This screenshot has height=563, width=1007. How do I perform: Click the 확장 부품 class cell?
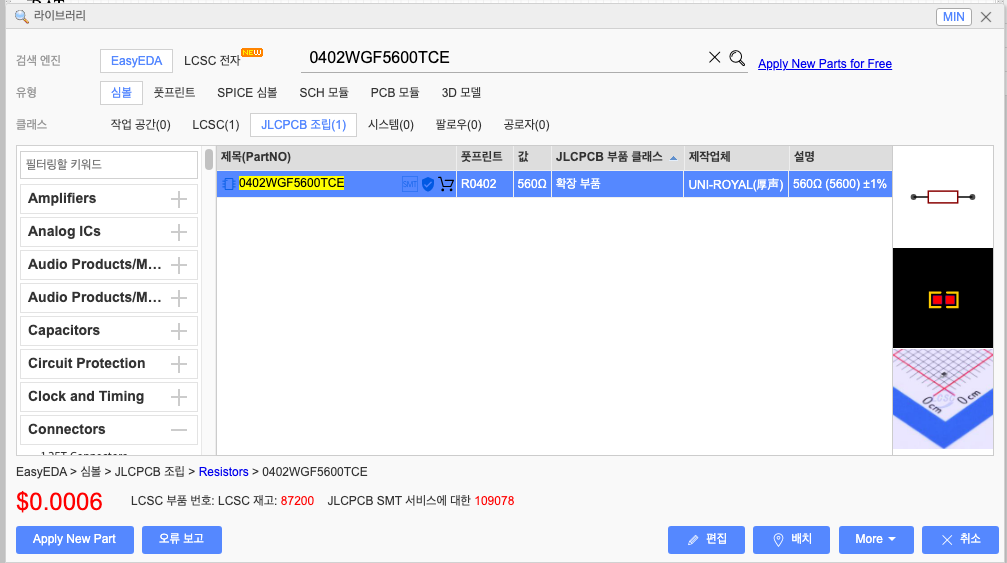coord(617,184)
